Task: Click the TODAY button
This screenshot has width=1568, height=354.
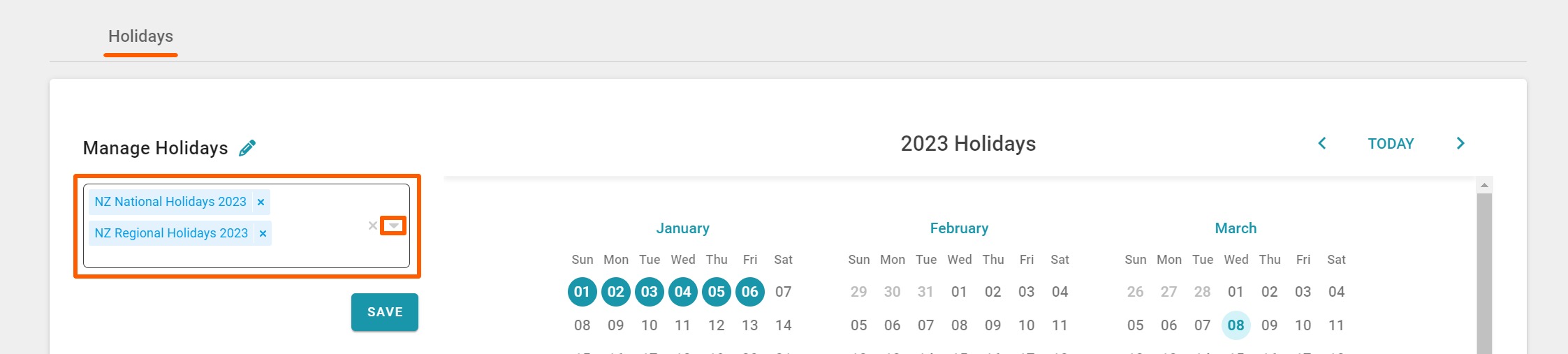Action: [1391, 144]
